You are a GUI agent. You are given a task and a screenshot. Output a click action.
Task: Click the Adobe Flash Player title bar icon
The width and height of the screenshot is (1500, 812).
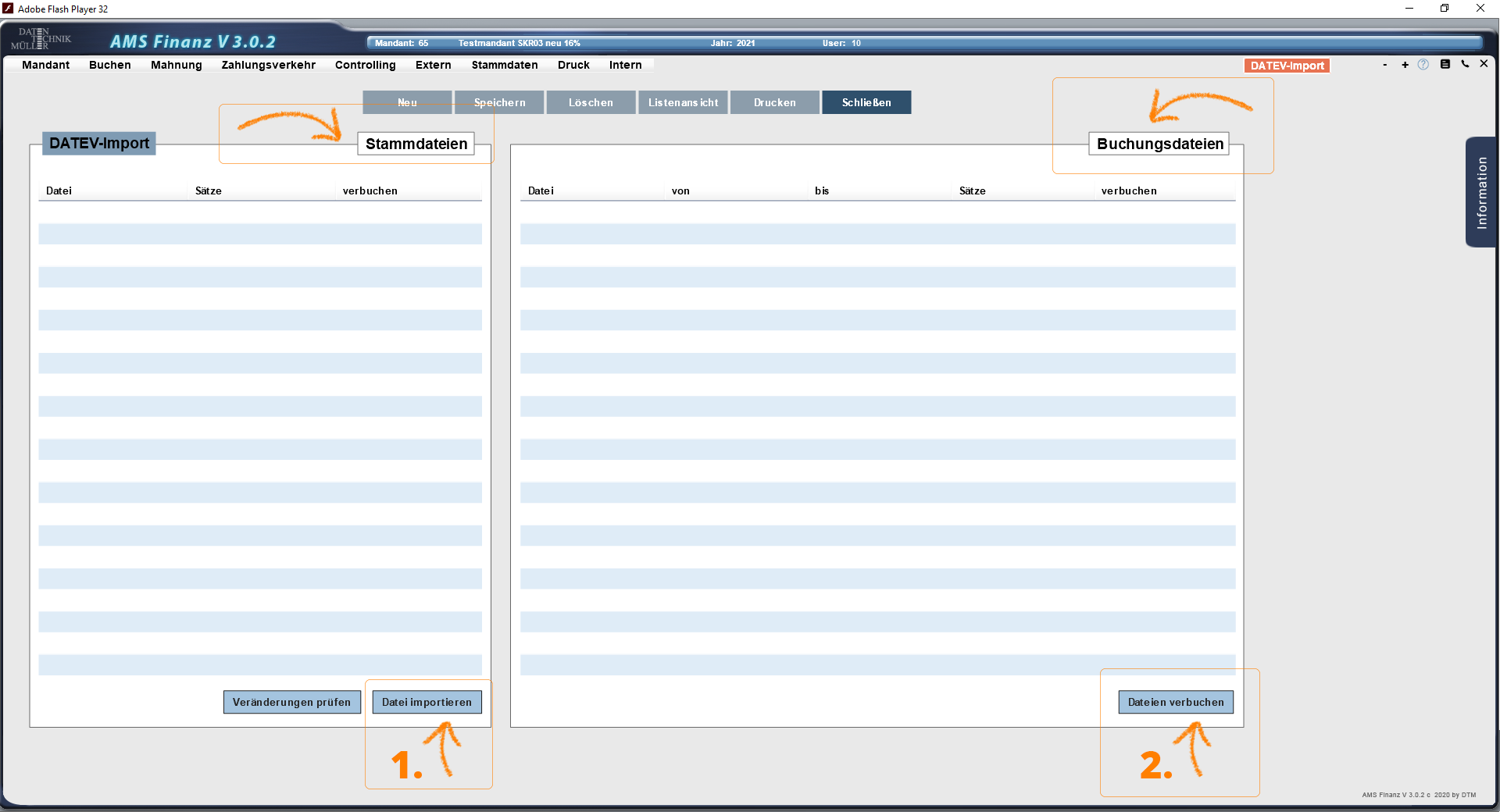(x=8, y=9)
